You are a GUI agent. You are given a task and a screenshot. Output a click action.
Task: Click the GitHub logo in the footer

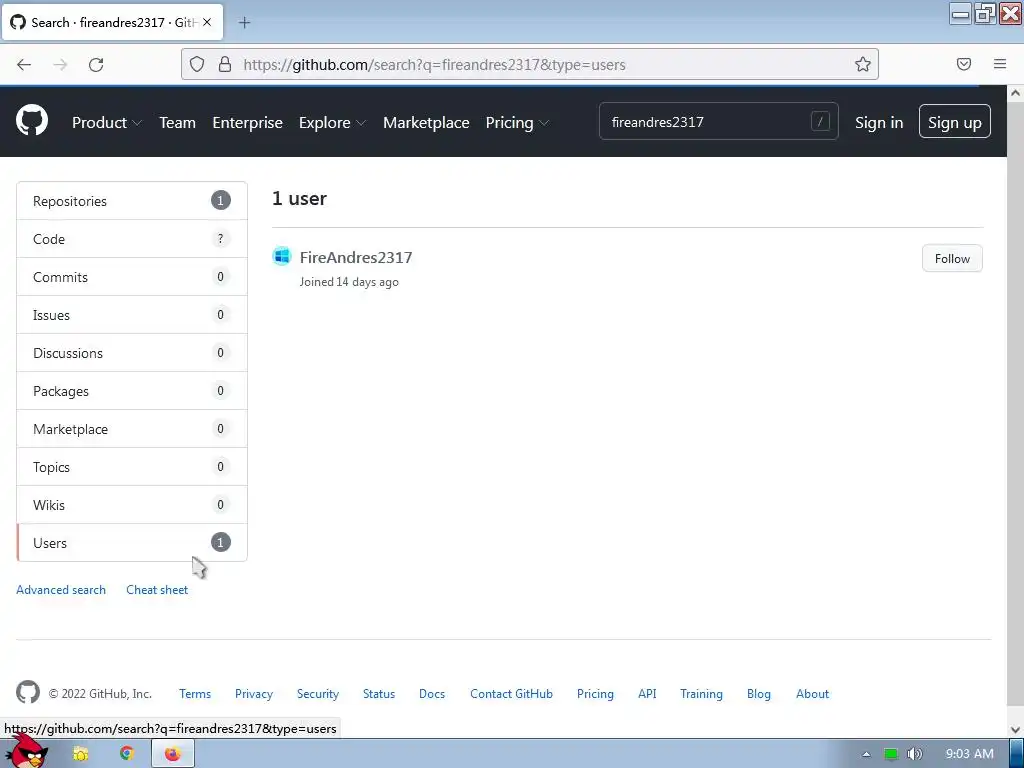click(x=28, y=692)
